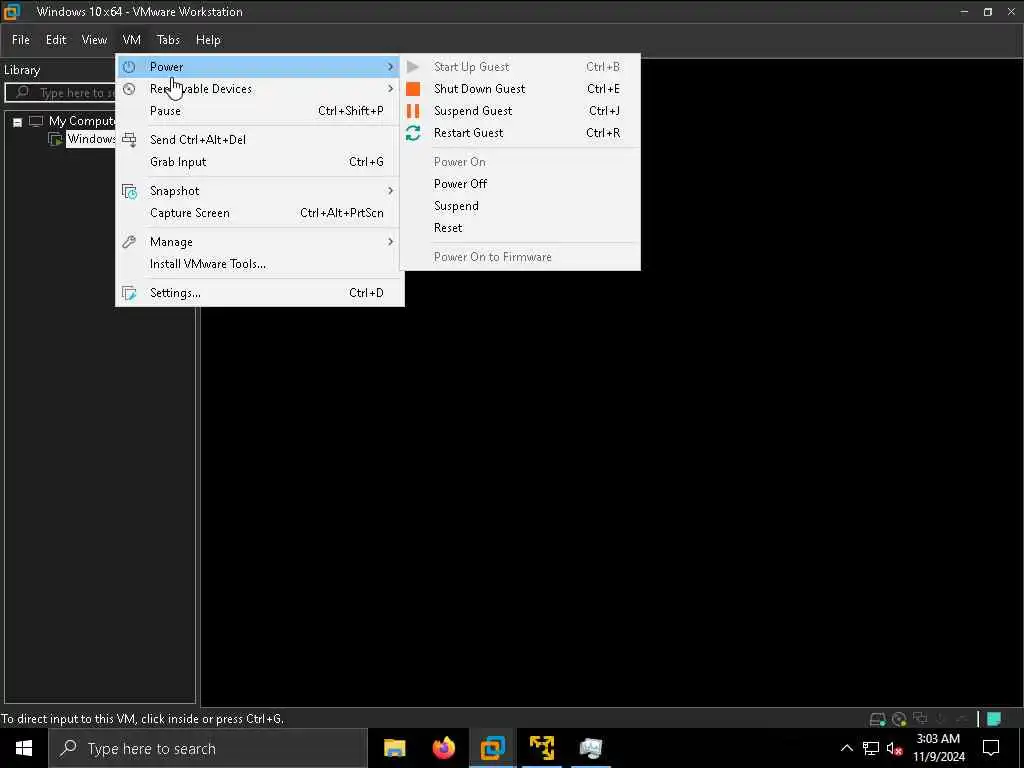The height and width of the screenshot is (768, 1024).
Task: Select Suspend in the Power submenu
Action: point(520,206)
